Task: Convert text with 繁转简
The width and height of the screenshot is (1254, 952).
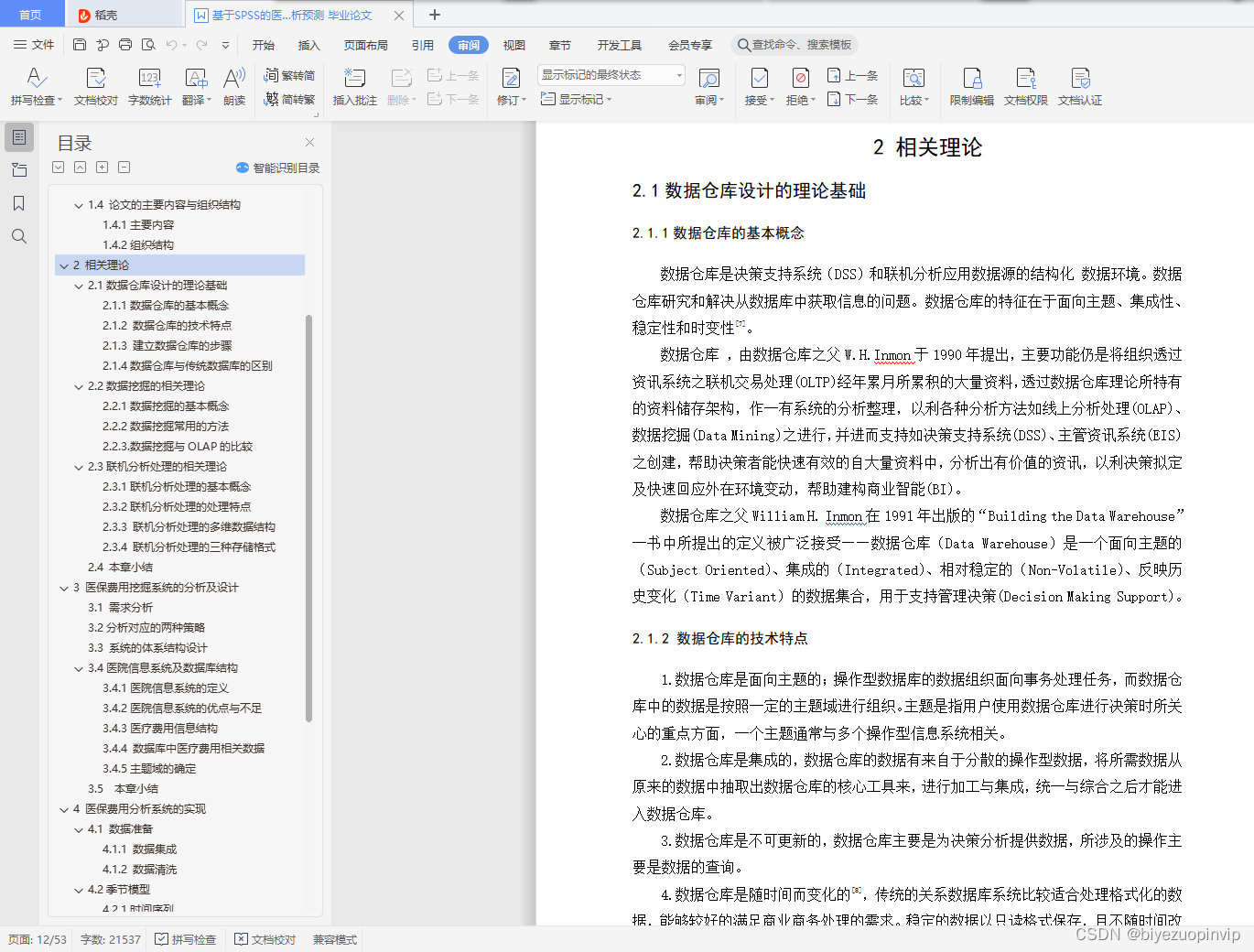Action: point(289,76)
